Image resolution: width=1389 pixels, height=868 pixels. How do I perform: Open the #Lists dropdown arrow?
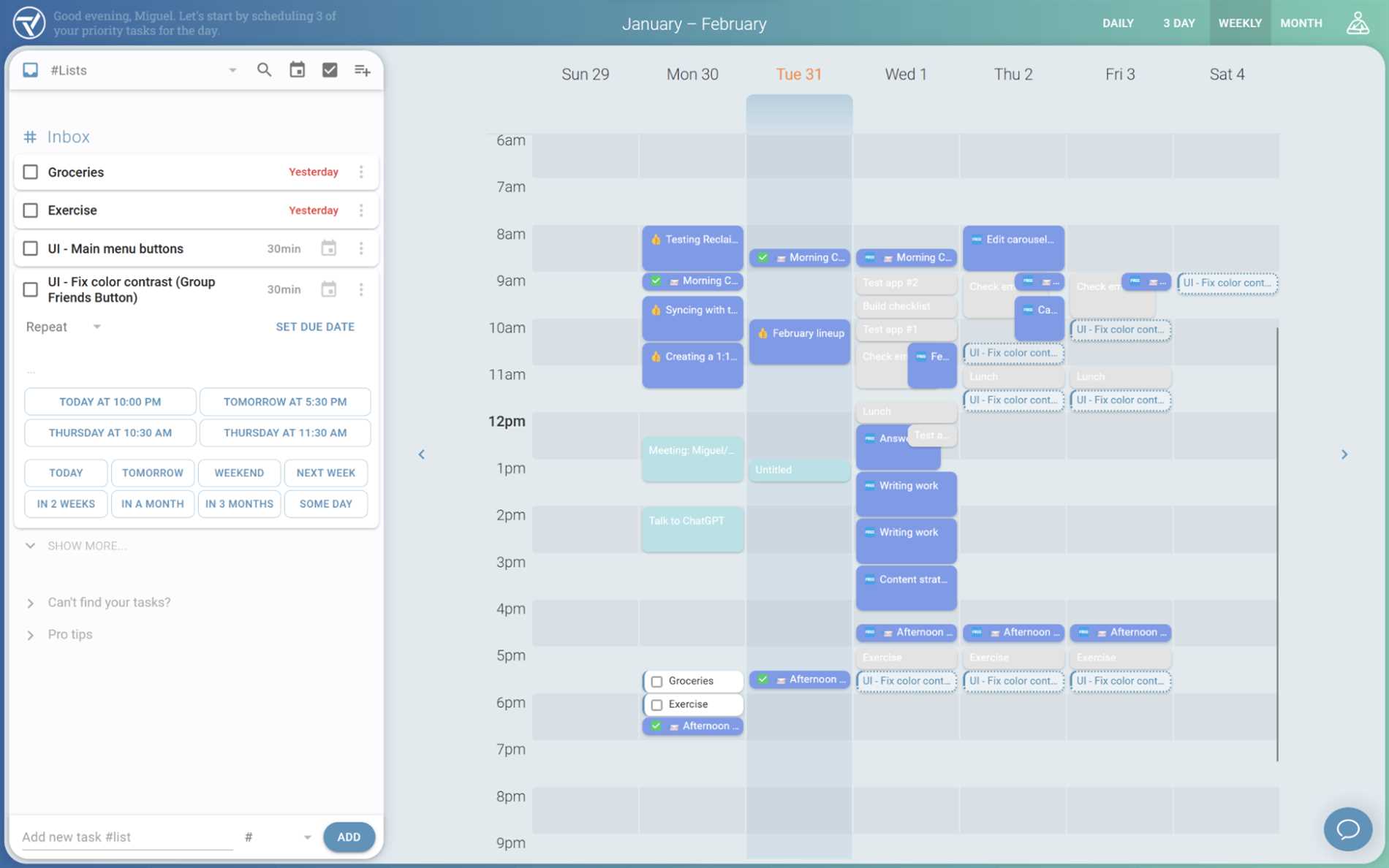pyautogui.click(x=232, y=70)
